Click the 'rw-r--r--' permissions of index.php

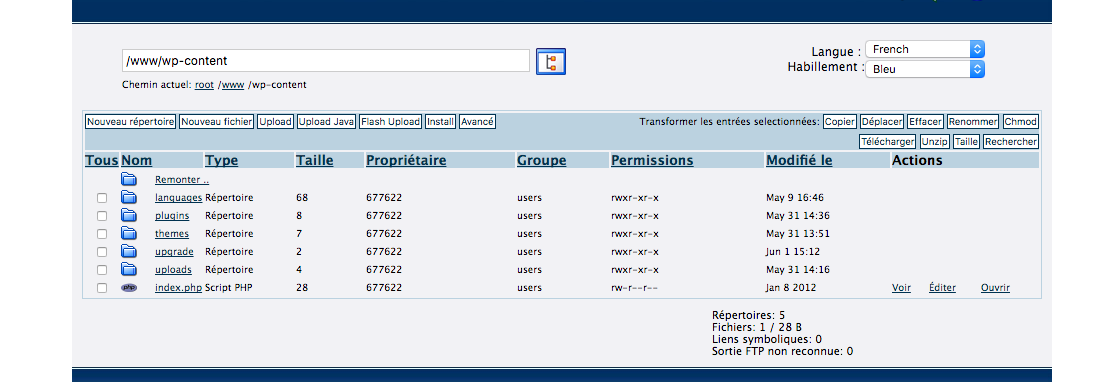[635, 288]
